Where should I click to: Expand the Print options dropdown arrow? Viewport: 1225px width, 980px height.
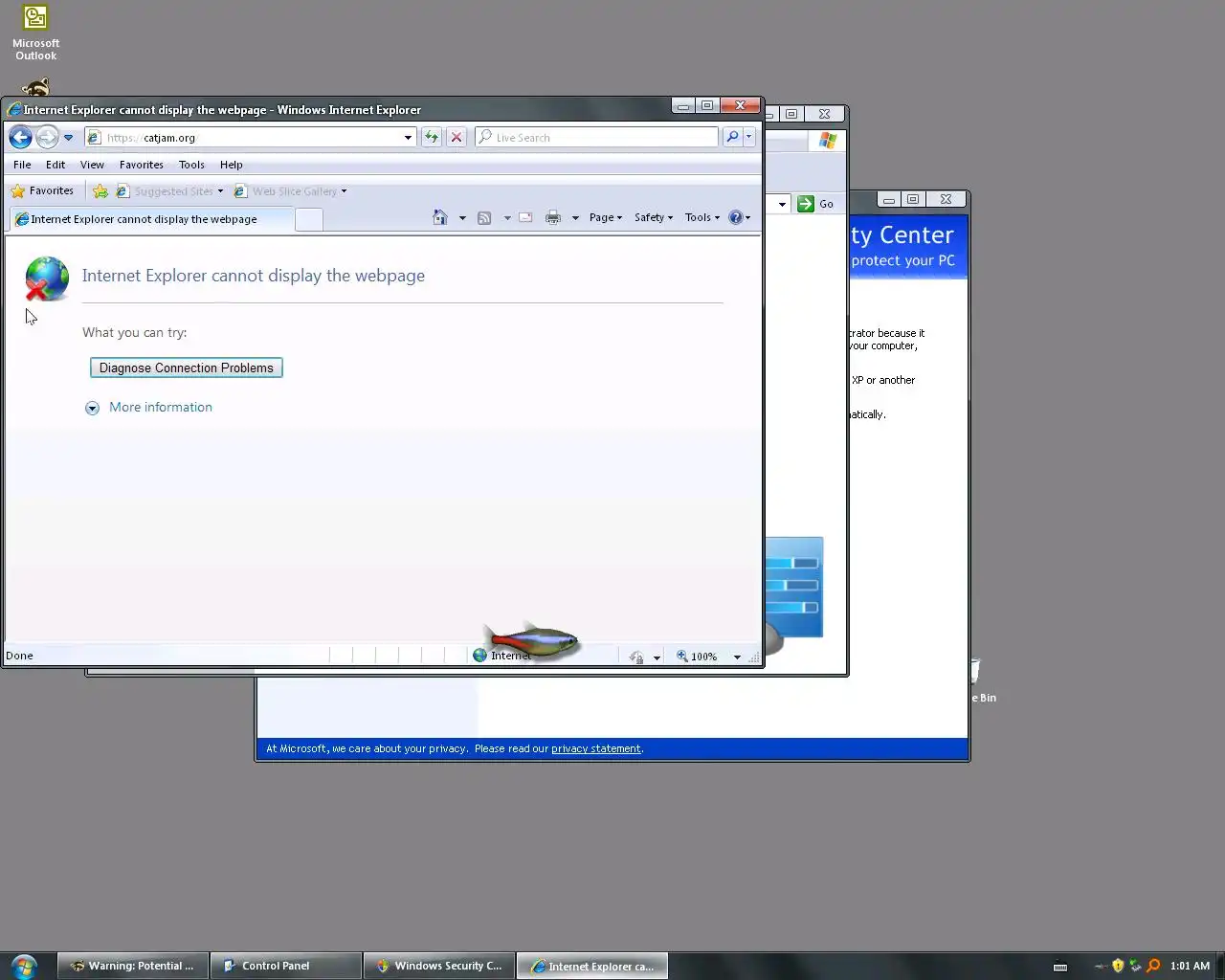[x=575, y=218]
